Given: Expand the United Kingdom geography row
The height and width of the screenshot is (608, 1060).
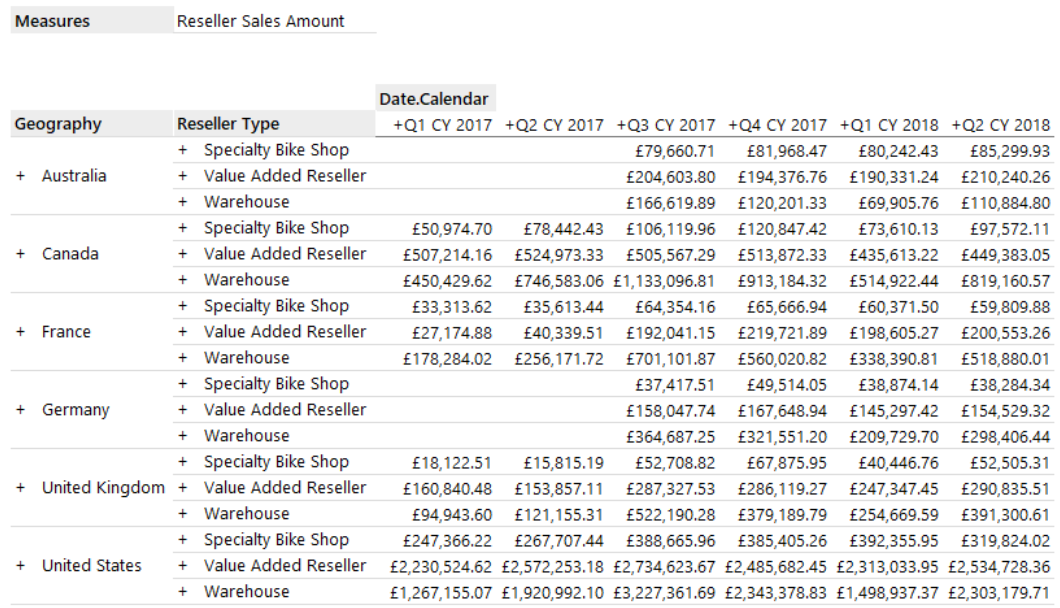Looking at the screenshot, I should tap(20, 488).
